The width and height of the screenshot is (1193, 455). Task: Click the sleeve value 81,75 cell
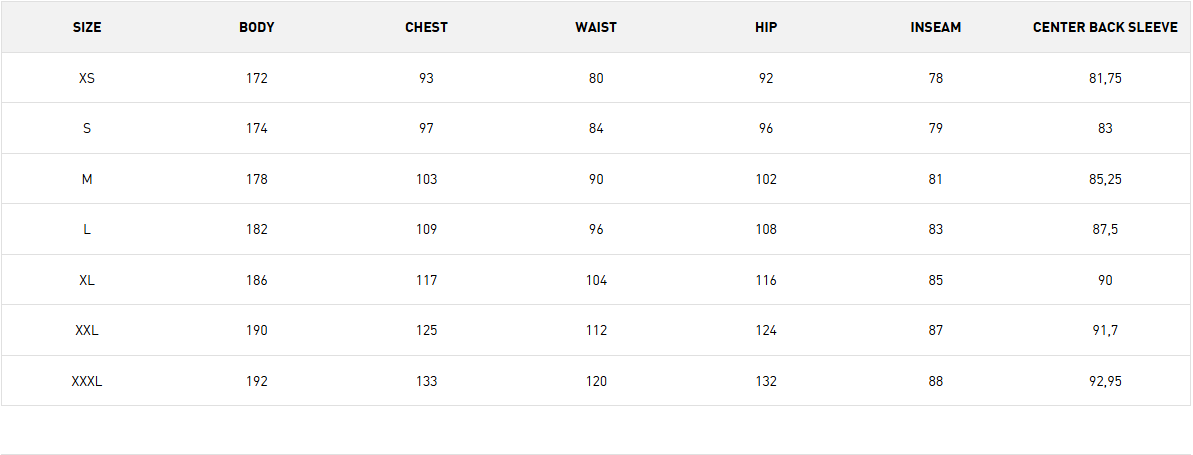1106,78
